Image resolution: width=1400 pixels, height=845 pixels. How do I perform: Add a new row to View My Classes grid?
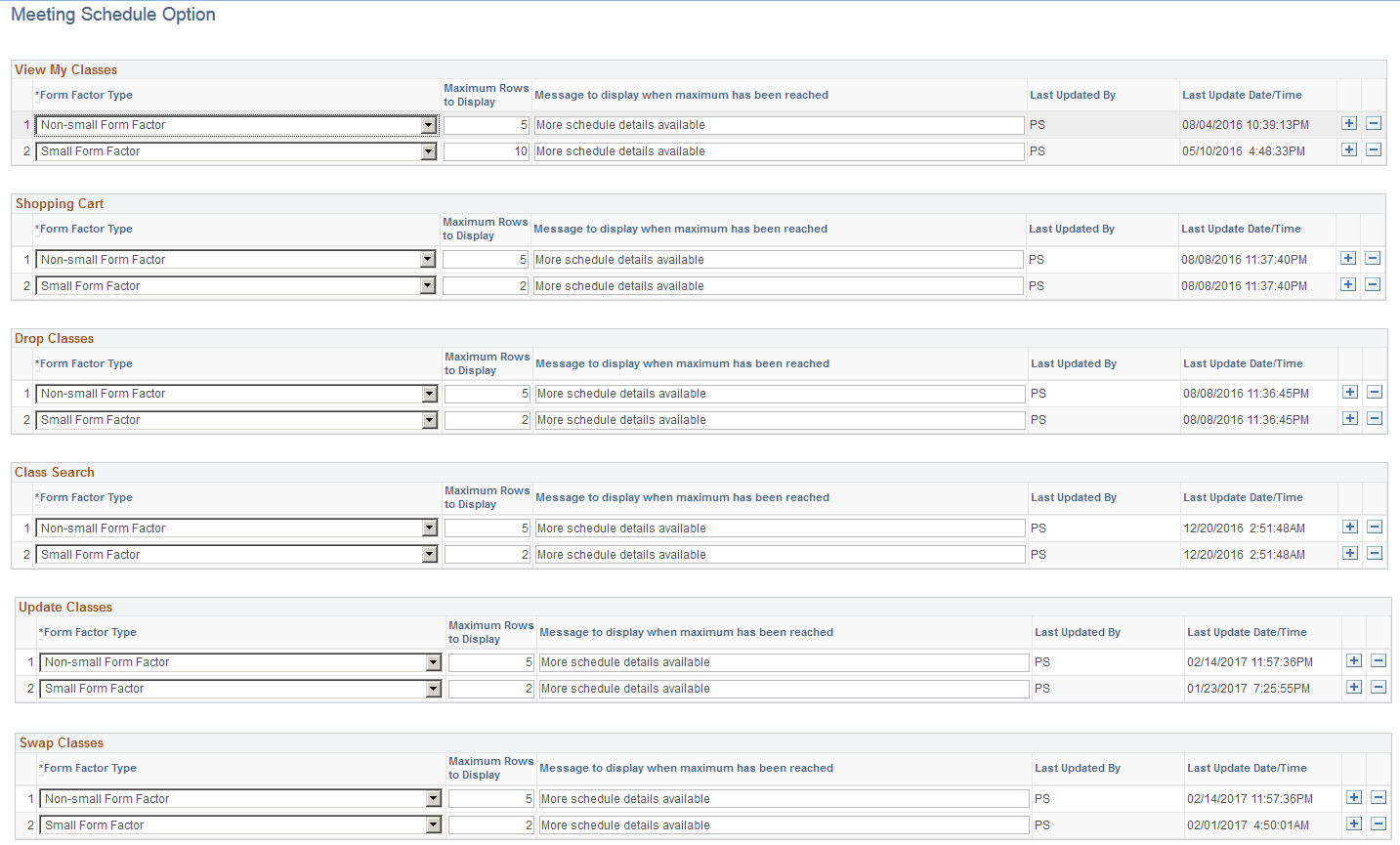1349,123
